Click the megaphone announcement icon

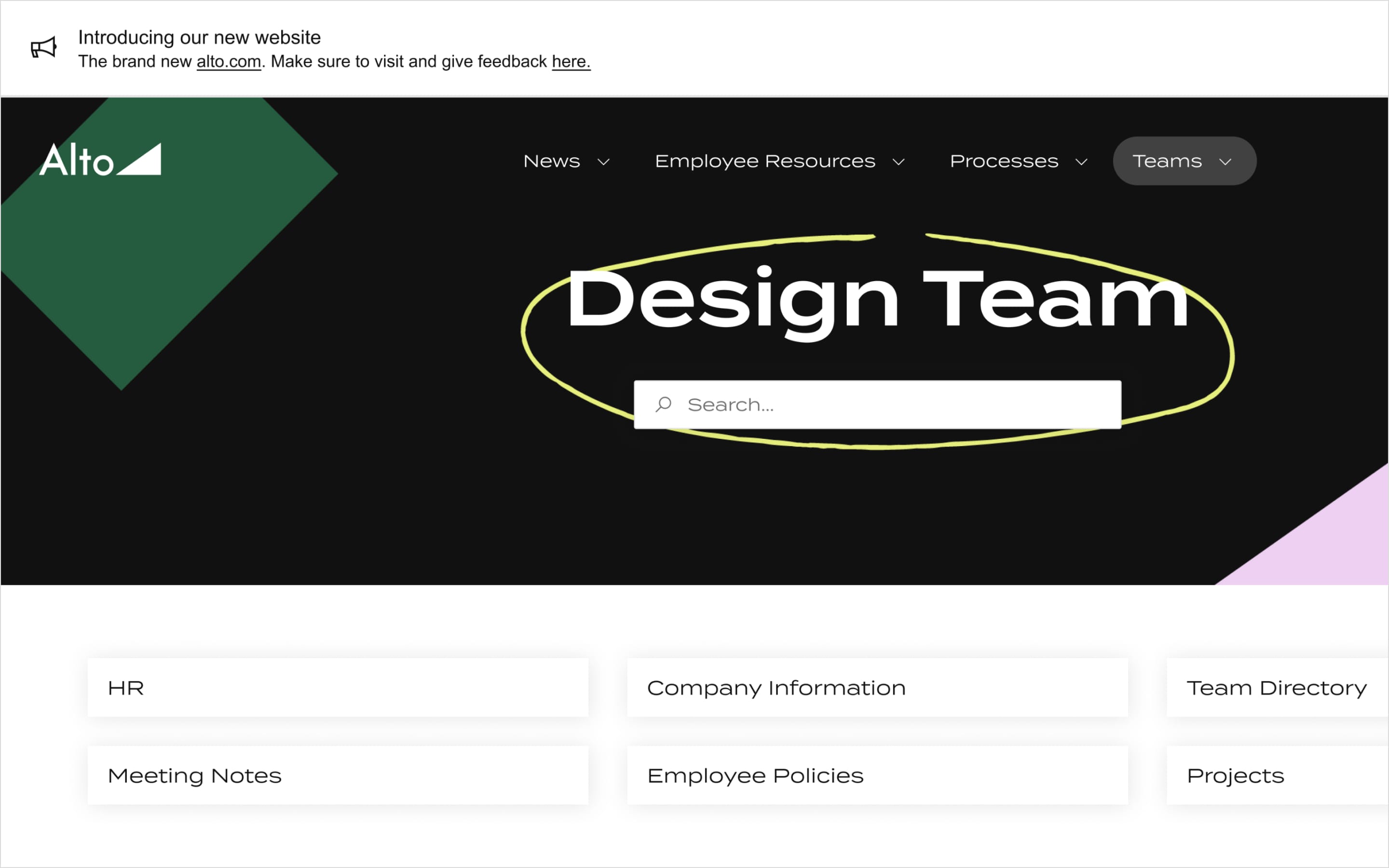(43, 48)
